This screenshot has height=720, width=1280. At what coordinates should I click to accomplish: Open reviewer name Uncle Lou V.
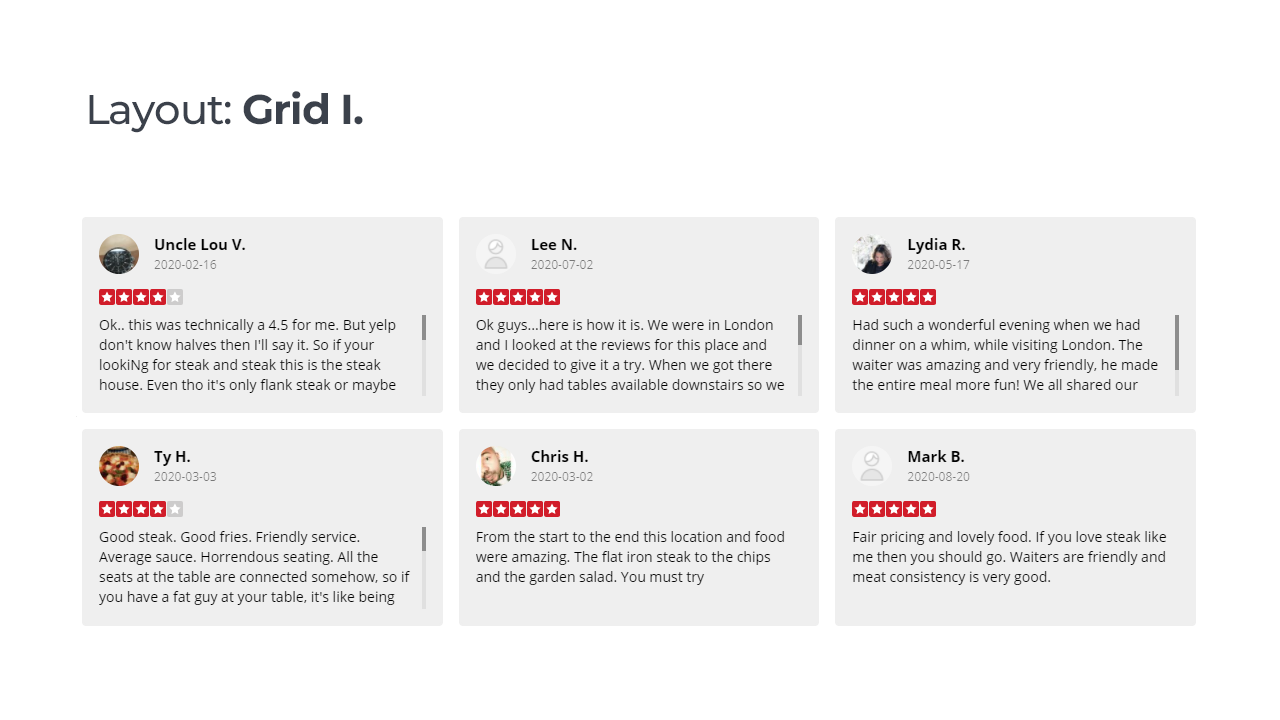(x=200, y=244)
